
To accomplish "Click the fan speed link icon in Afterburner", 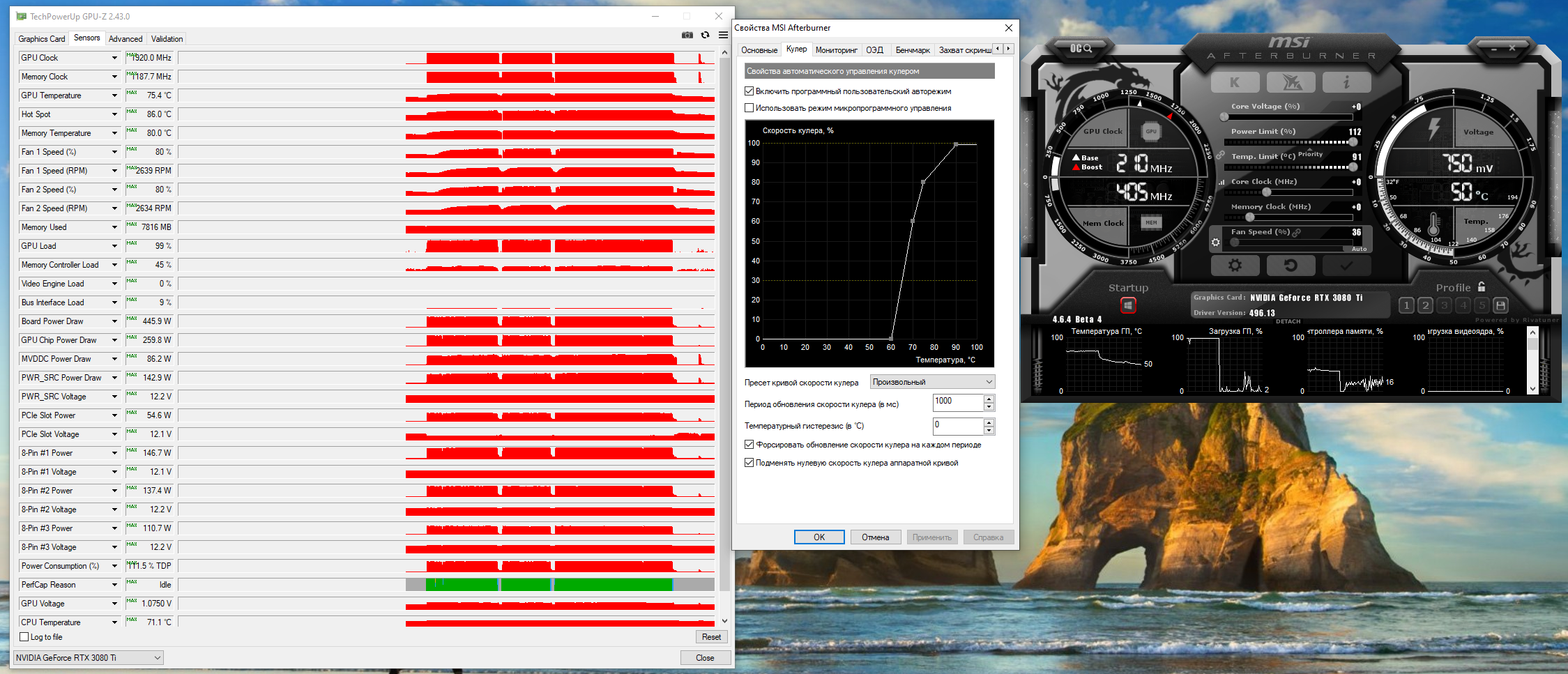I will point(1297,232).
